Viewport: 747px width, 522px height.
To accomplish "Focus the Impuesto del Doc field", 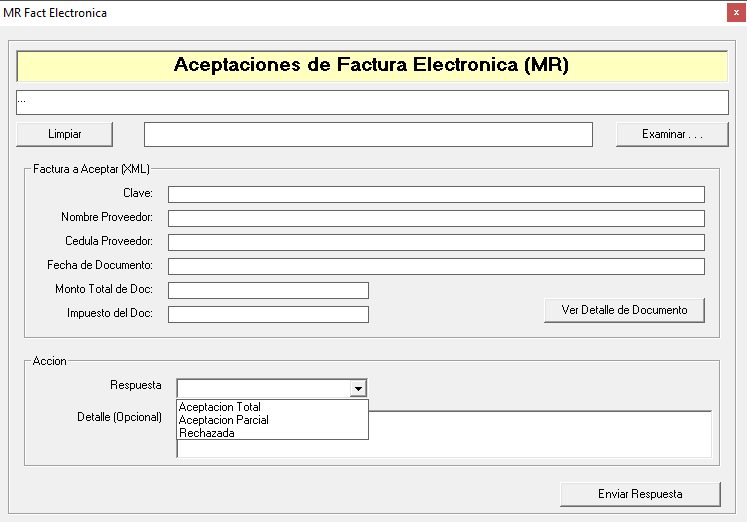I will pyautogui.click(x=268, y=314).
